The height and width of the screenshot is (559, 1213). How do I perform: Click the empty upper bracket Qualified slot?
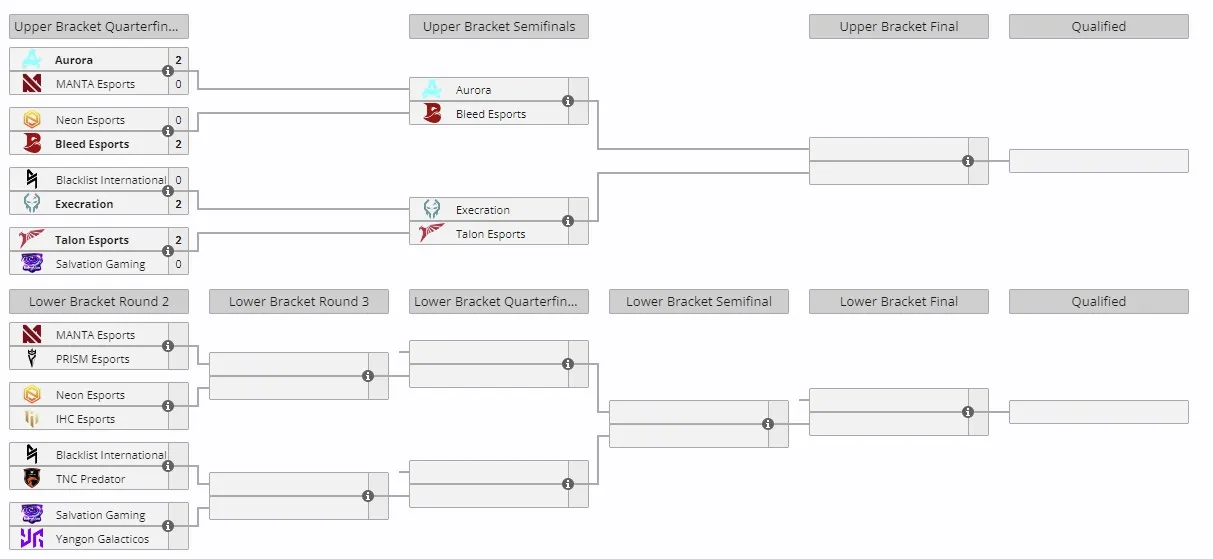pos(1099,161)
